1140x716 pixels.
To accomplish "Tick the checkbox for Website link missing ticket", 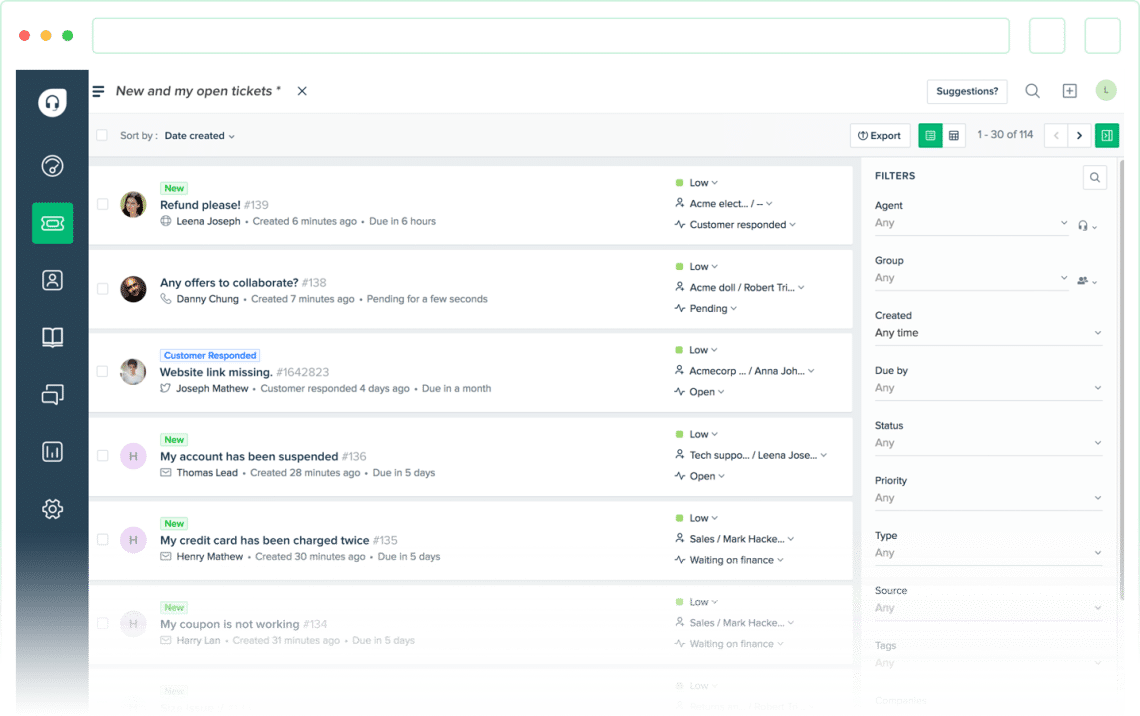I will [102, 371].
